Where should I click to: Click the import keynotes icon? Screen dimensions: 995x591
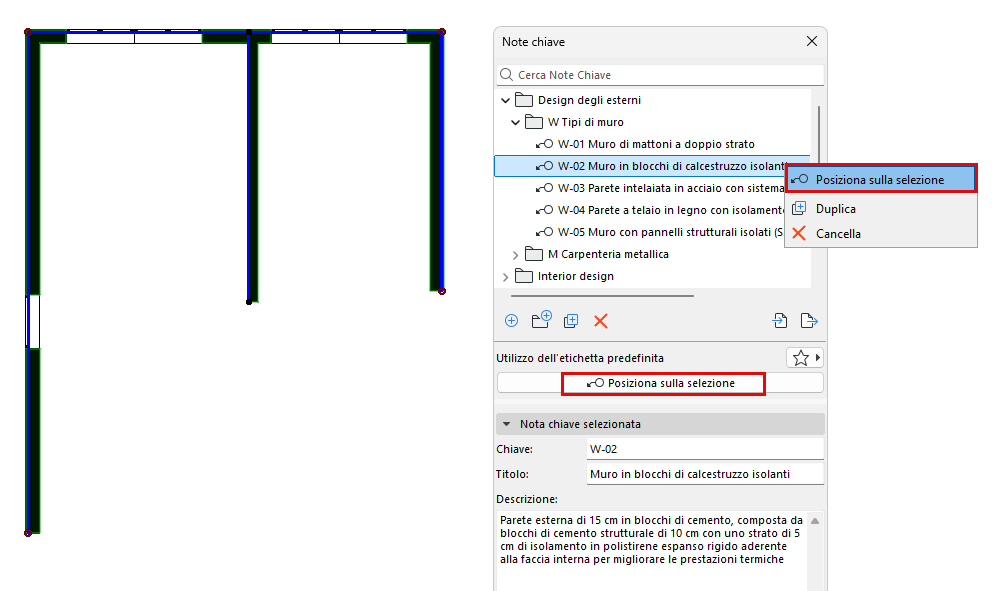(x=780, y=321)
